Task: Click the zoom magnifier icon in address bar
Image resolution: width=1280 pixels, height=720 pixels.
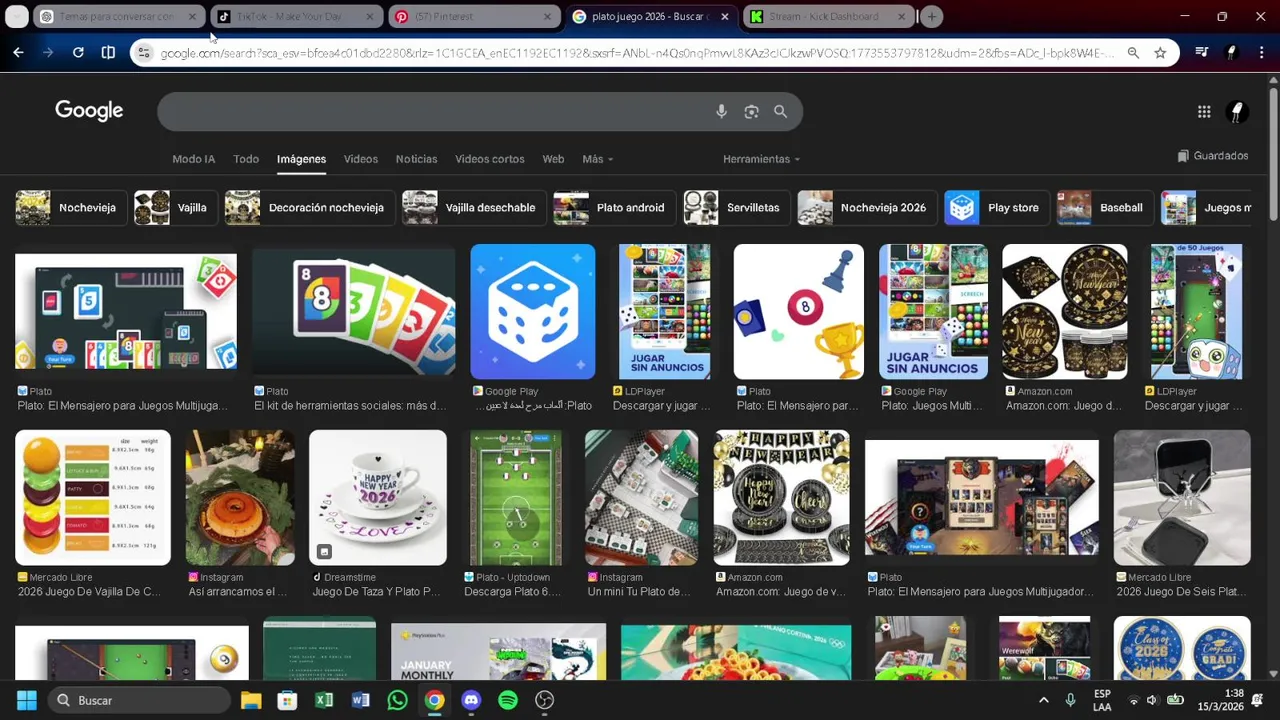Action: click(1133, 53)
